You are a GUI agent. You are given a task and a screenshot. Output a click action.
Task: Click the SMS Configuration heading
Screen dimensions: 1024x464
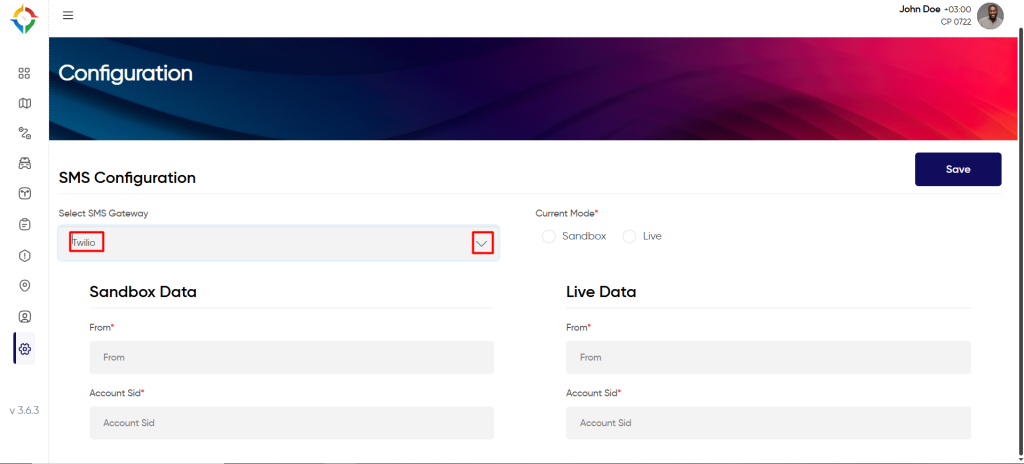point(127,178)
